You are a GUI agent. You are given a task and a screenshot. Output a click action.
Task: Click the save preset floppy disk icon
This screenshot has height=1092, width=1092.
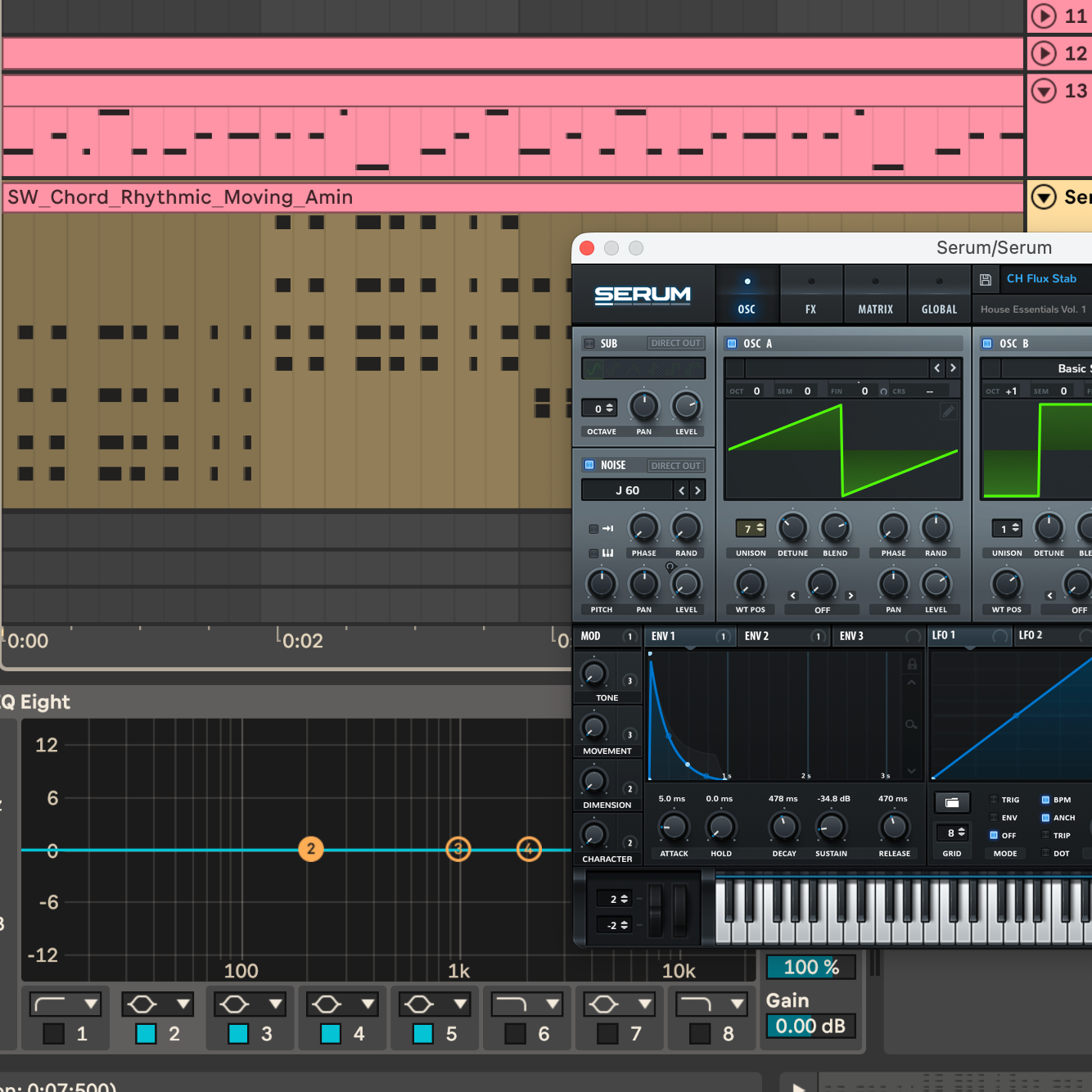(x=986, y=280)
